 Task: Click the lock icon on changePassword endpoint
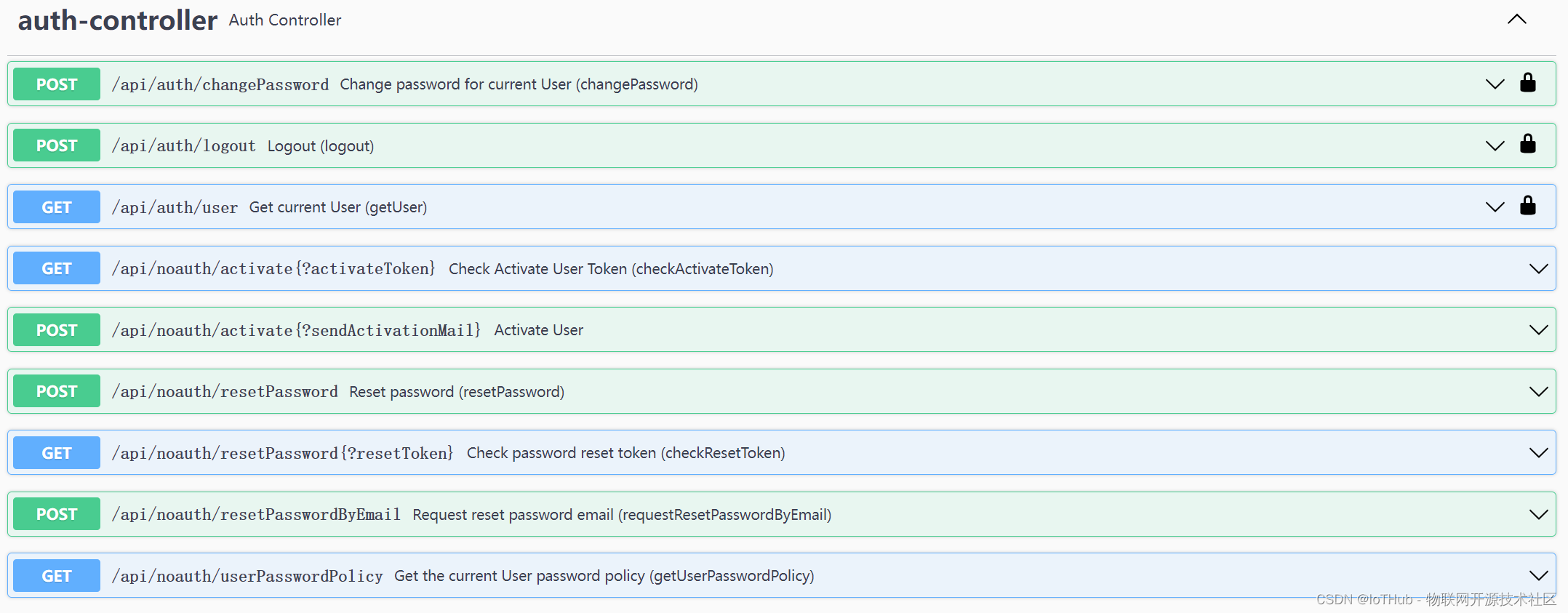(1528, 83)
